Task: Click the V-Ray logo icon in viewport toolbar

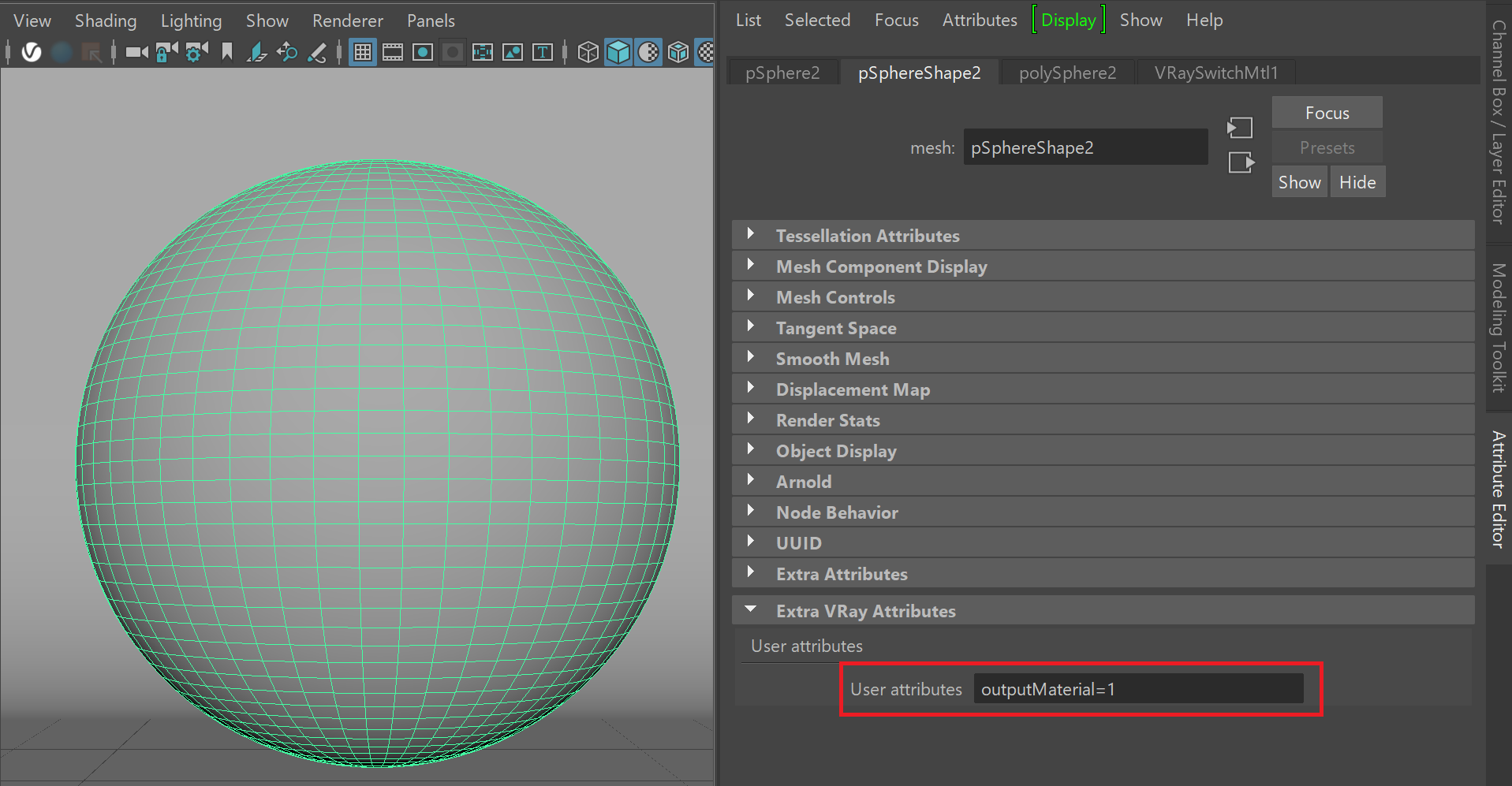Action: point(32,52)
